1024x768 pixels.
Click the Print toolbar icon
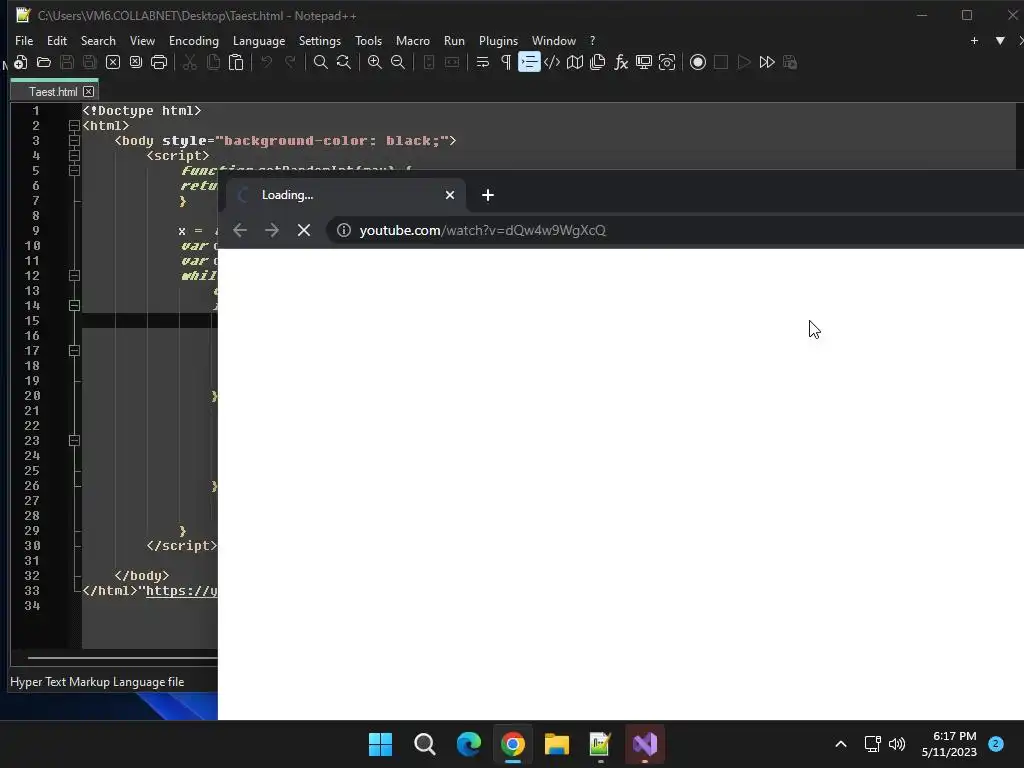(159, 62)
